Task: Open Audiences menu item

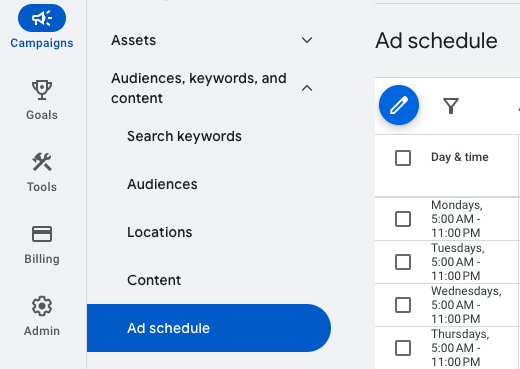Action: 162,184
